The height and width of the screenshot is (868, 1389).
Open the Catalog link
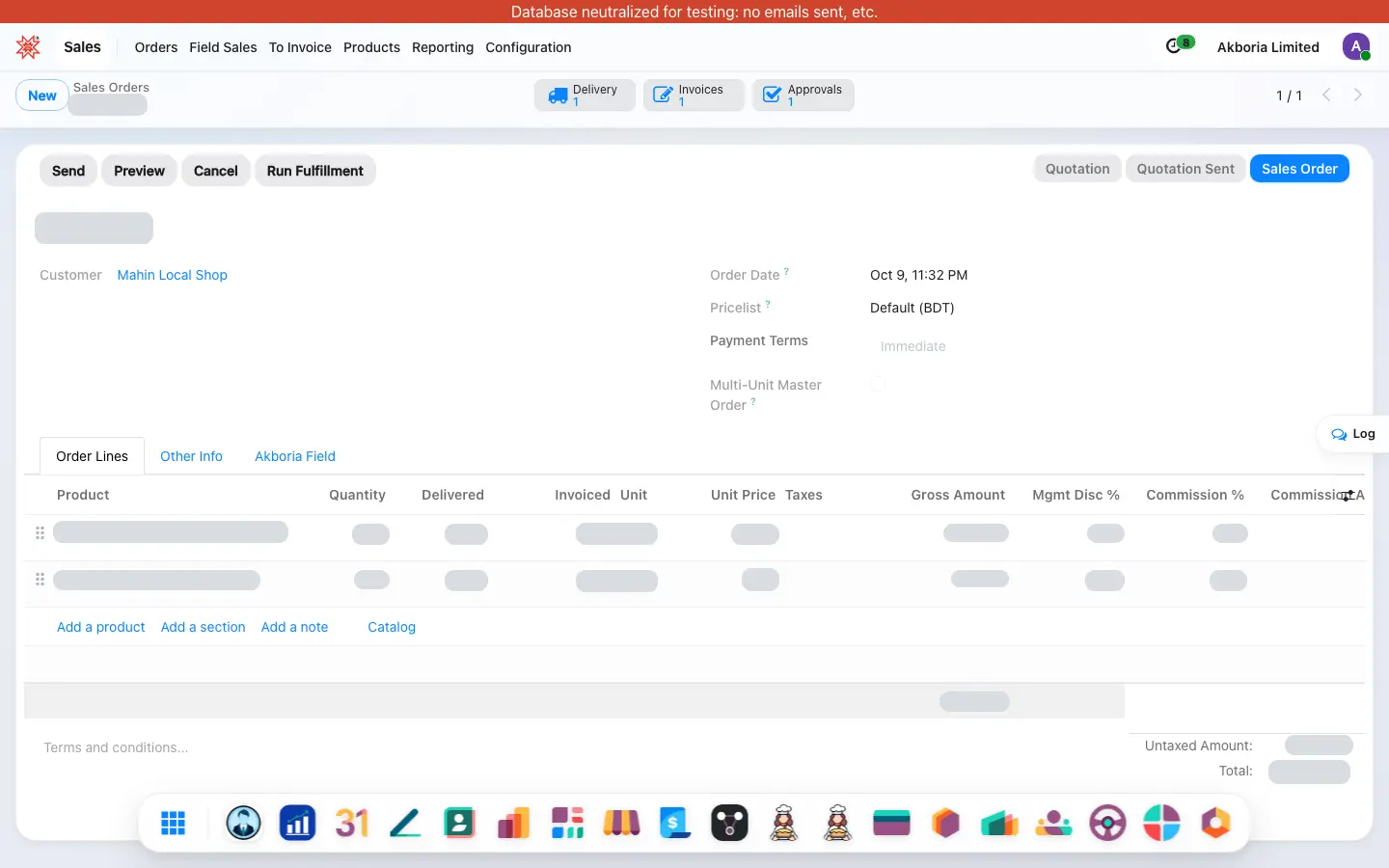(x=392, y=627)
